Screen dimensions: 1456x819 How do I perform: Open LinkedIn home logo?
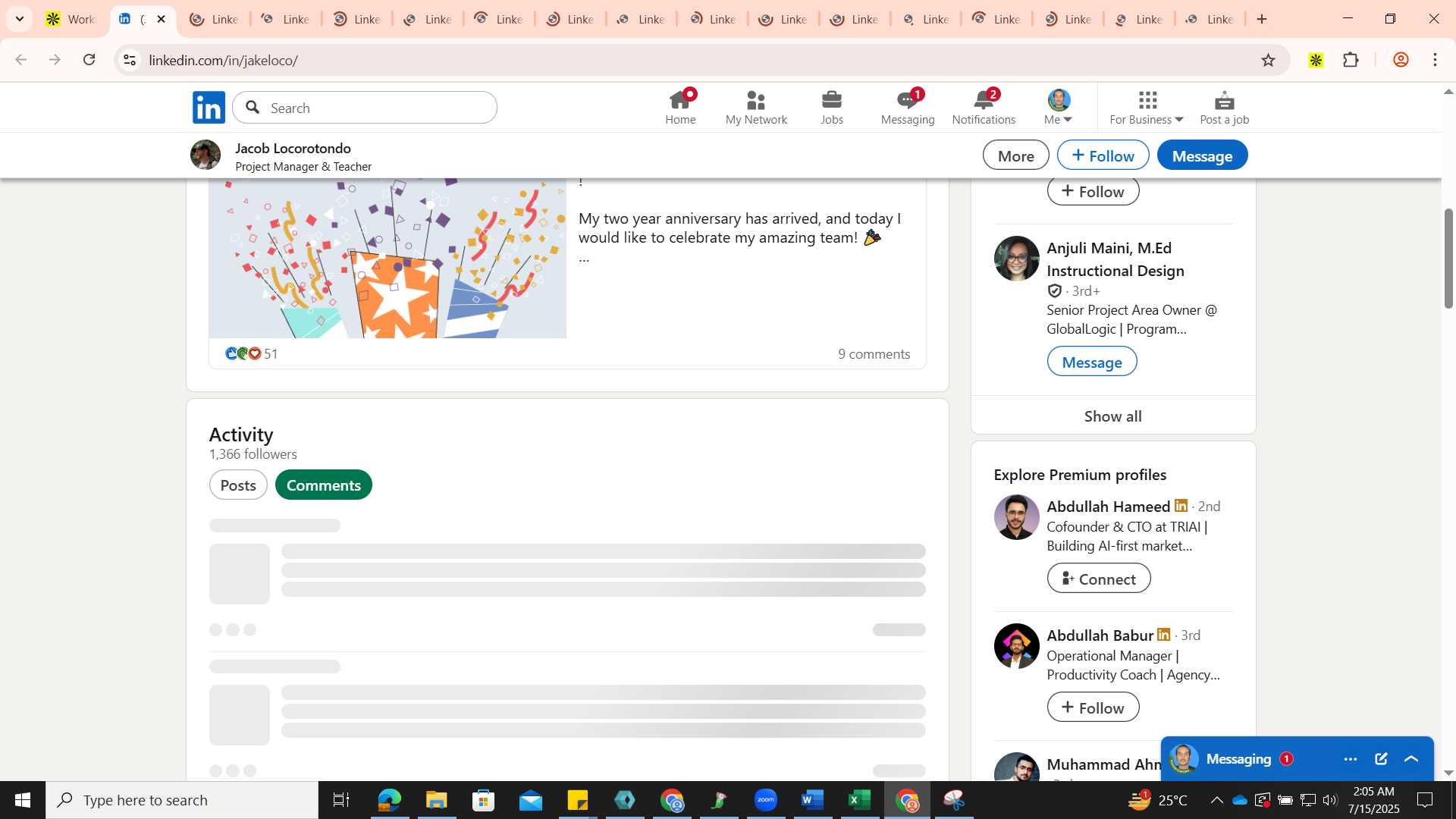(x=209, y=108)
